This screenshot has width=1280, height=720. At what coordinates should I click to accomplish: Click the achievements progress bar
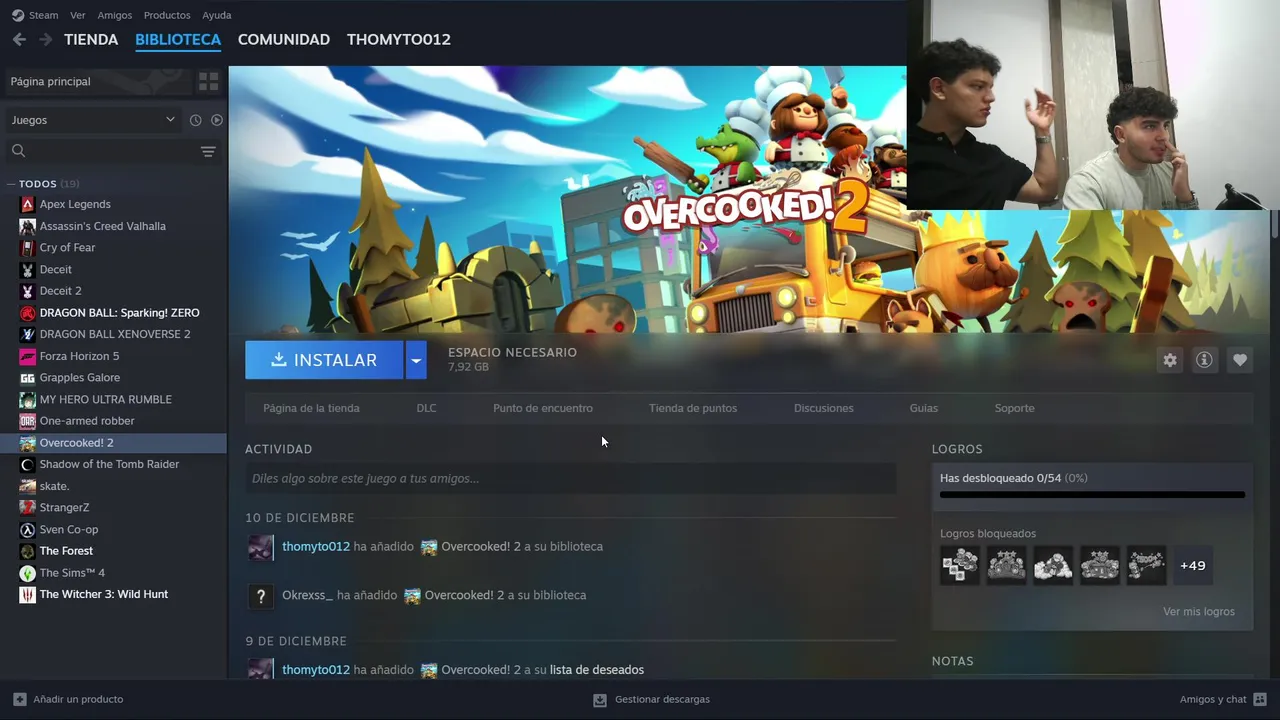pos(1092,494)
